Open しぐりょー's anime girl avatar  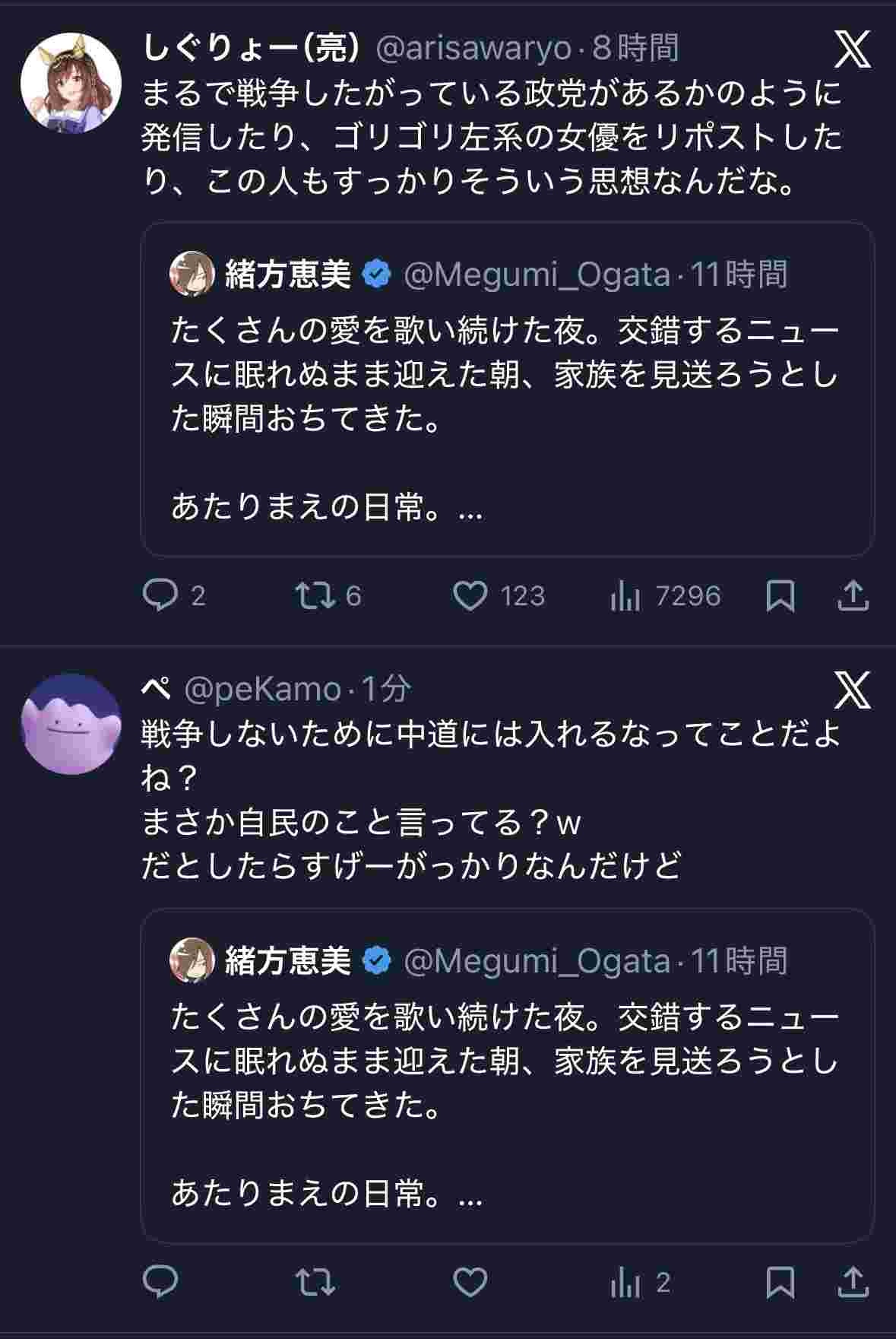(x=71, y=82)
